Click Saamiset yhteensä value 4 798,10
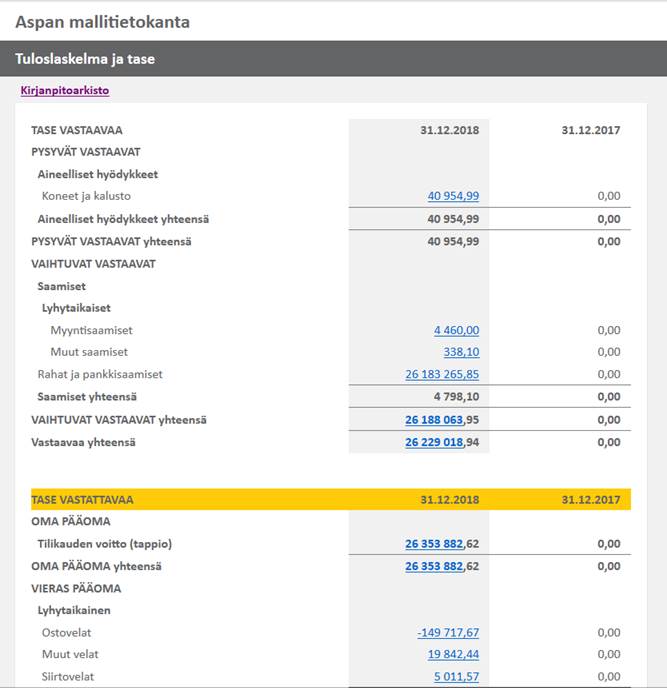Screen dimensions: 667x688 [456, 397]
